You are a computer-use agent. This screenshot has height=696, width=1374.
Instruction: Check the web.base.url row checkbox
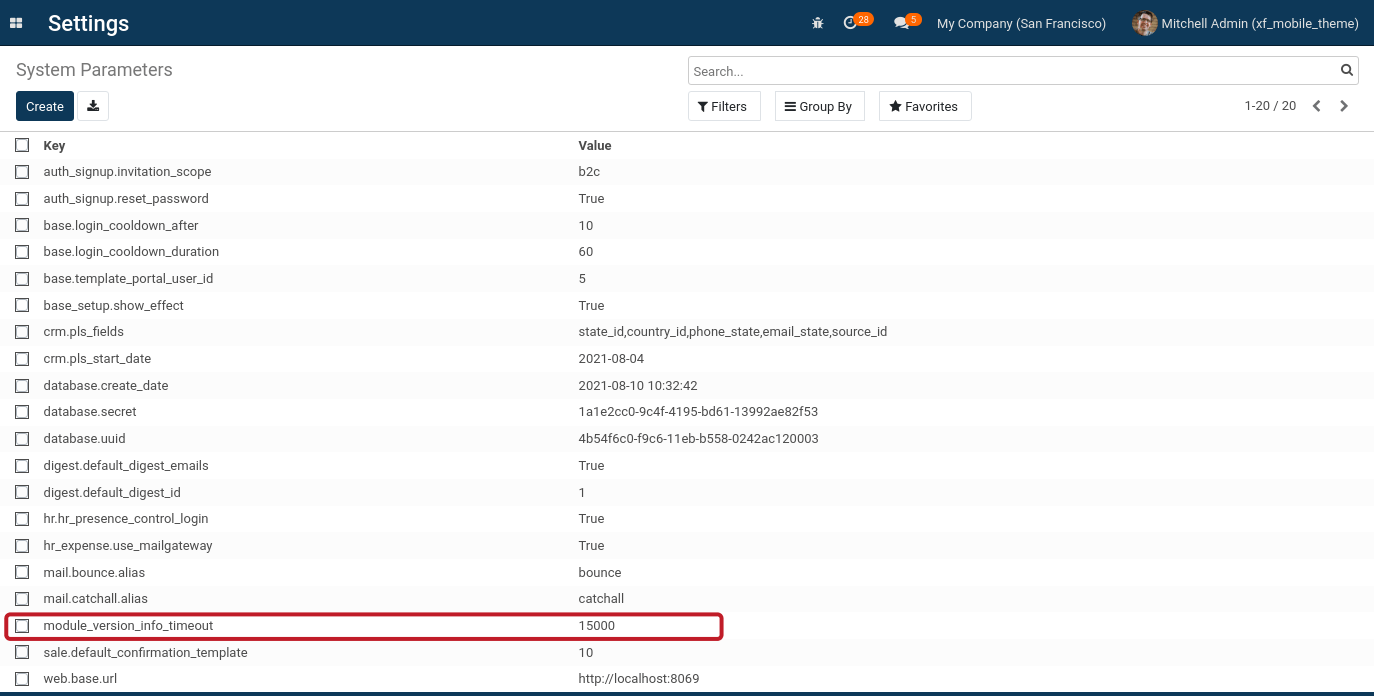point(22,678)
